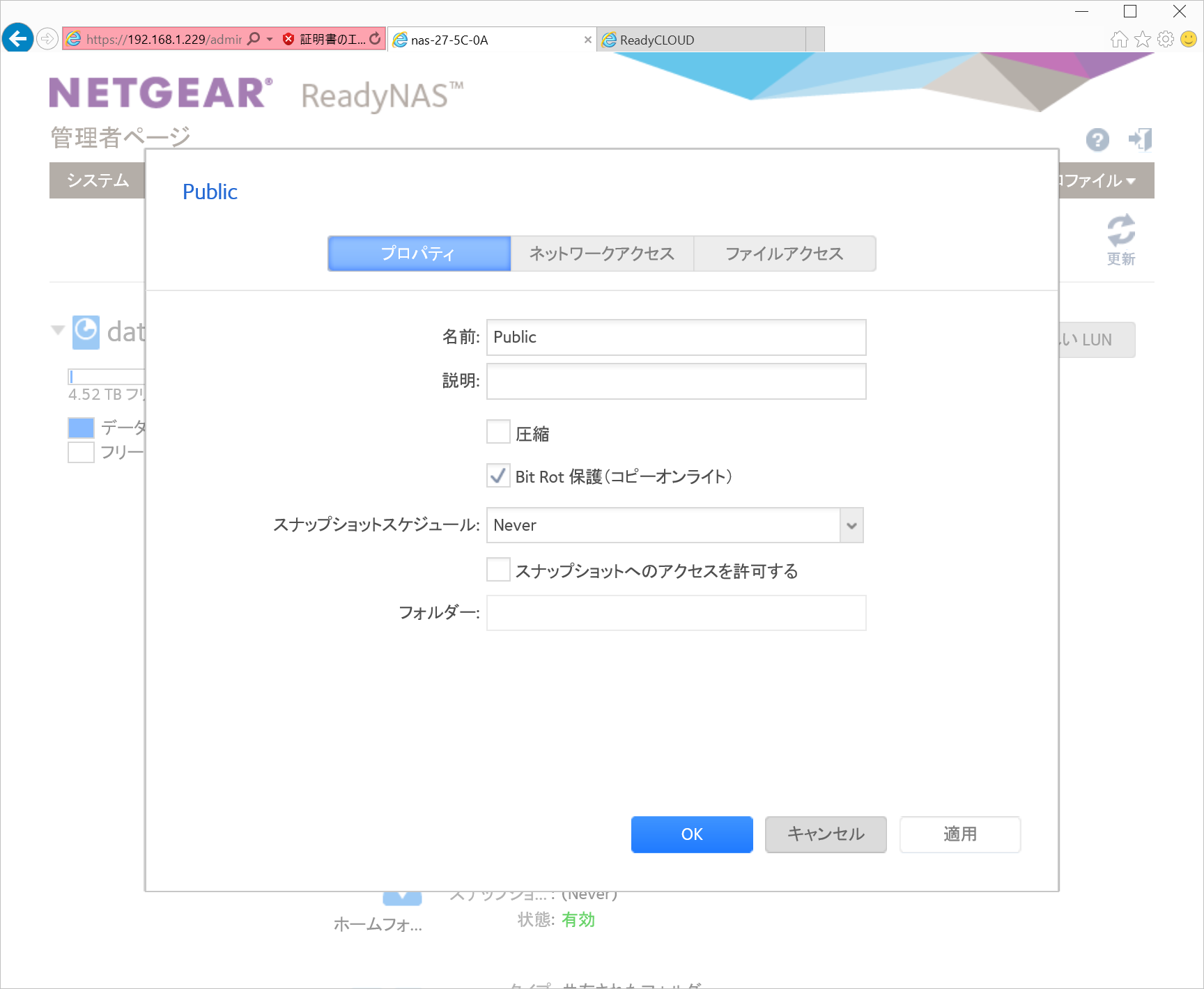Open browser settings gear icon

pos(1166,39)
